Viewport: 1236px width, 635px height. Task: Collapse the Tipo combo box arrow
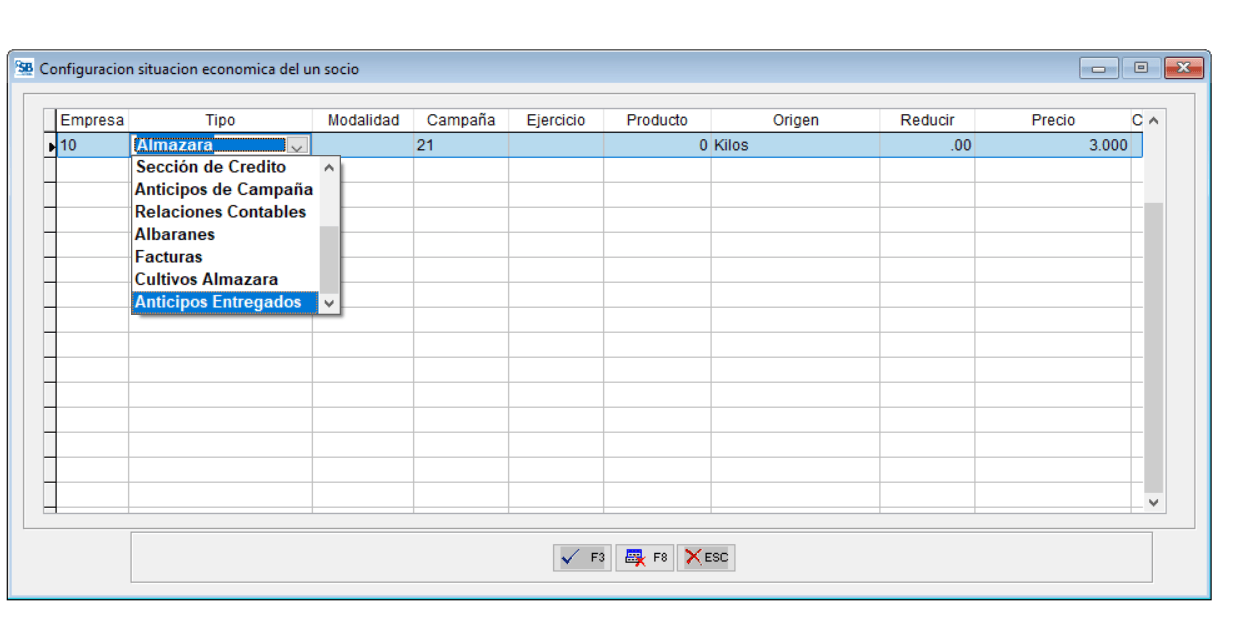[x=297, y=146]
